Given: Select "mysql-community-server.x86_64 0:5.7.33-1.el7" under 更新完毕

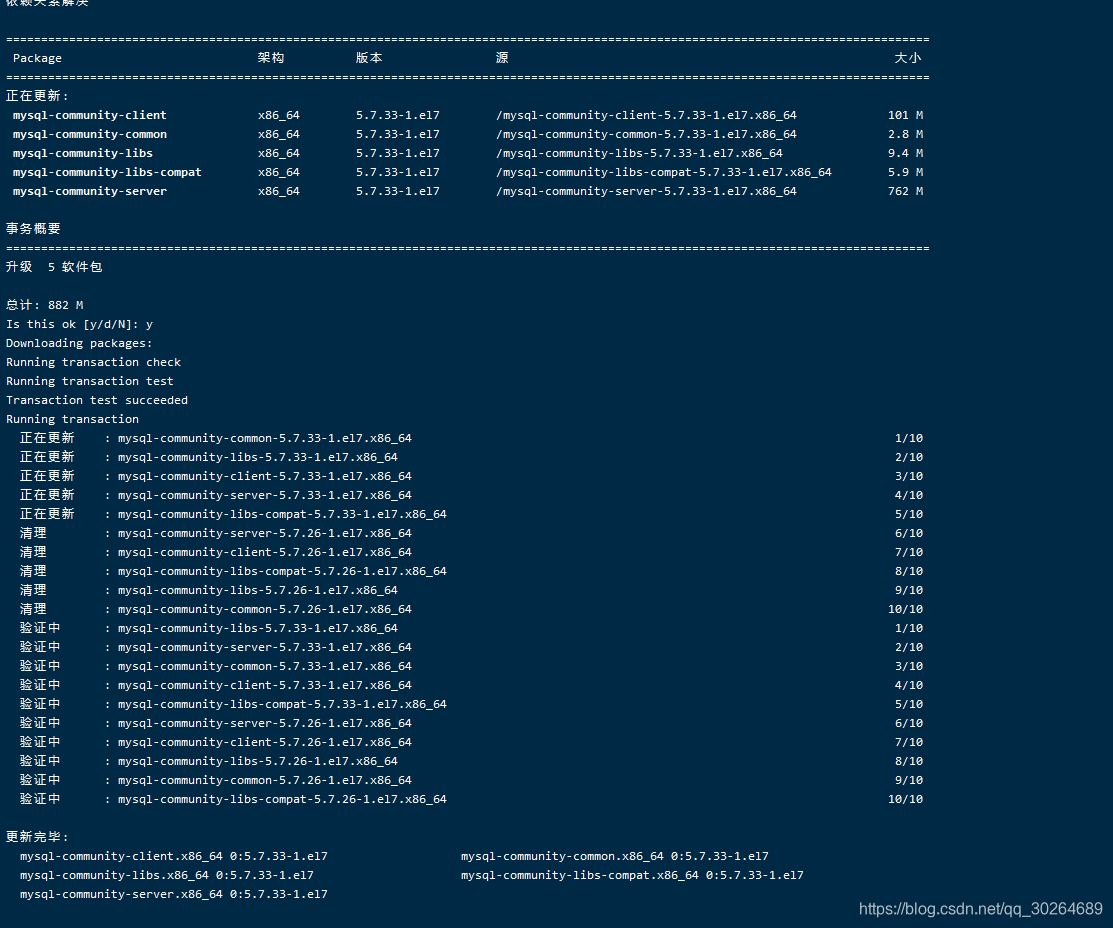Looking at the screenshot, I should point(174,895).
